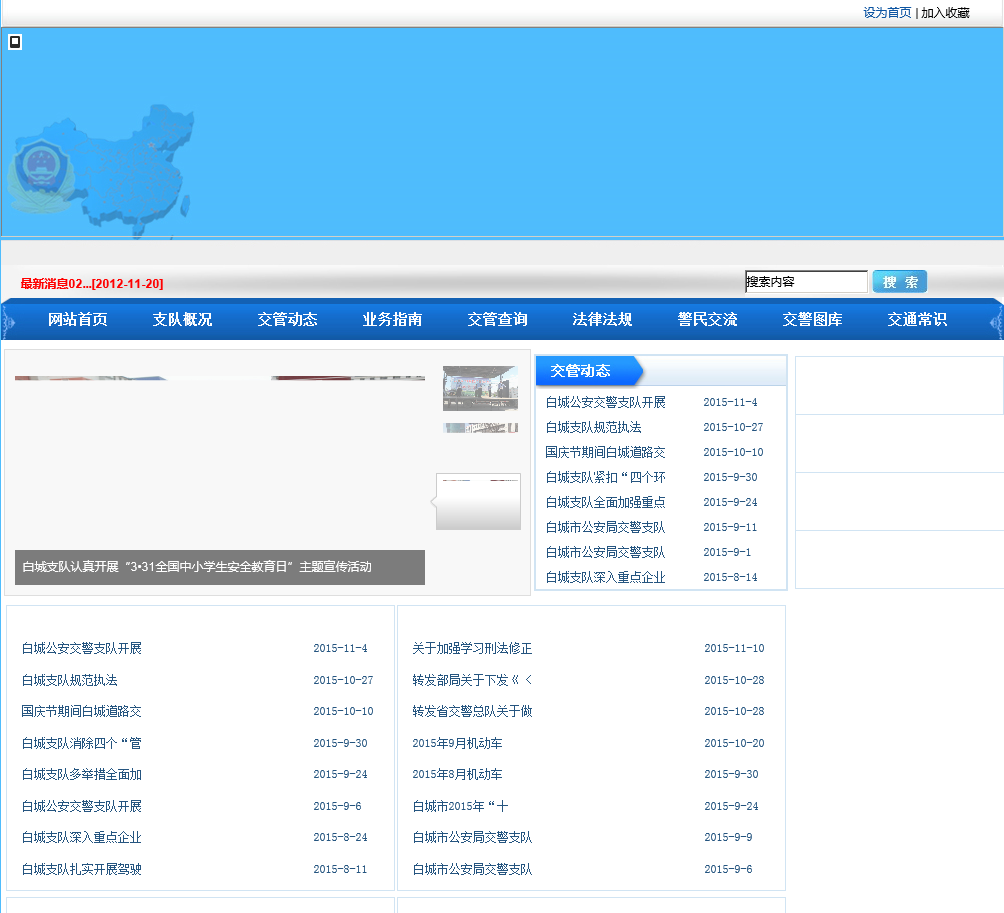Viewport: 1004px width, 913px height.
Task: Select the narrow second slideshow thumbnail
Action: 480,428
